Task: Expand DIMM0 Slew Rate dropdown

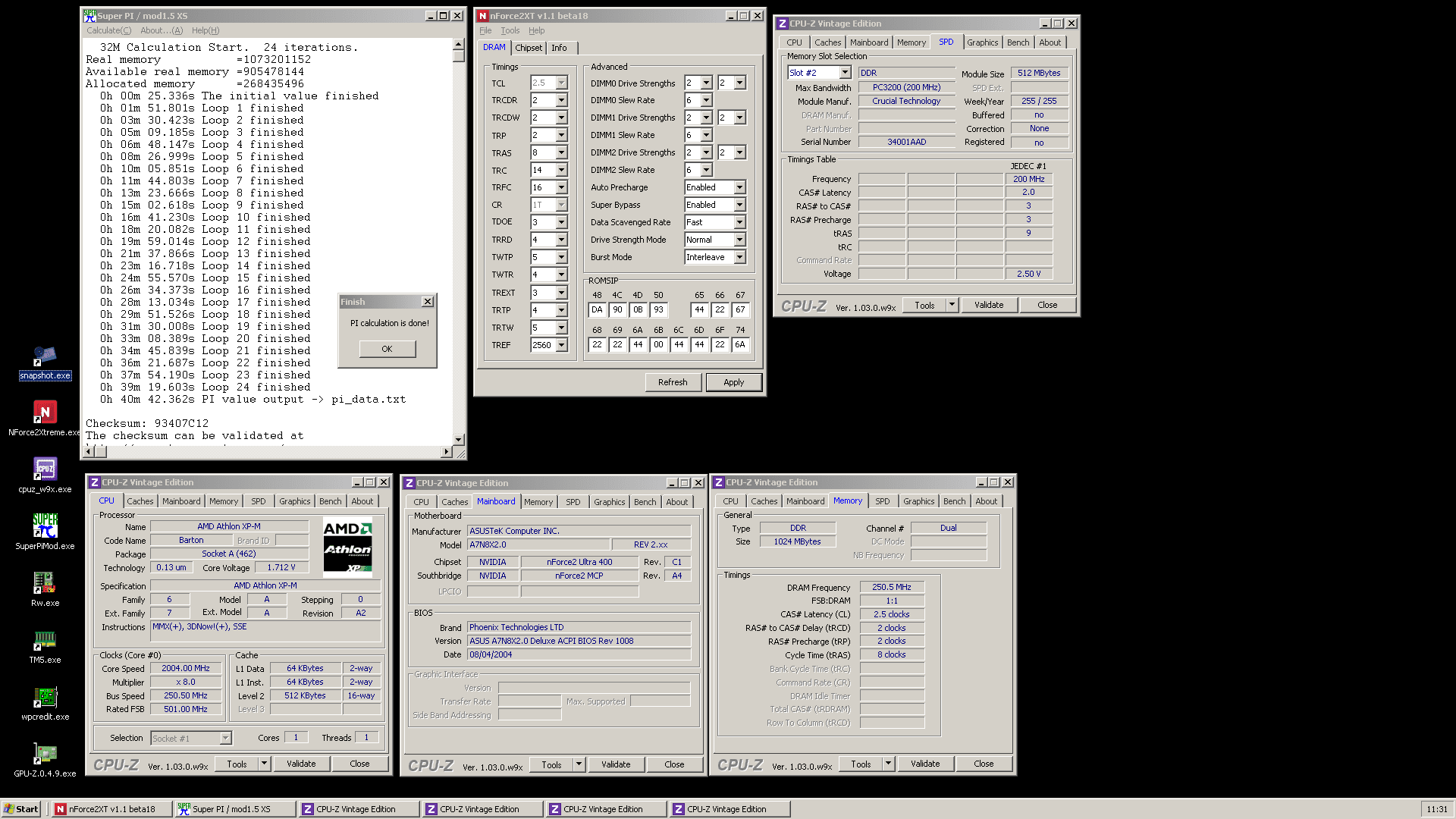Action: 706,100
